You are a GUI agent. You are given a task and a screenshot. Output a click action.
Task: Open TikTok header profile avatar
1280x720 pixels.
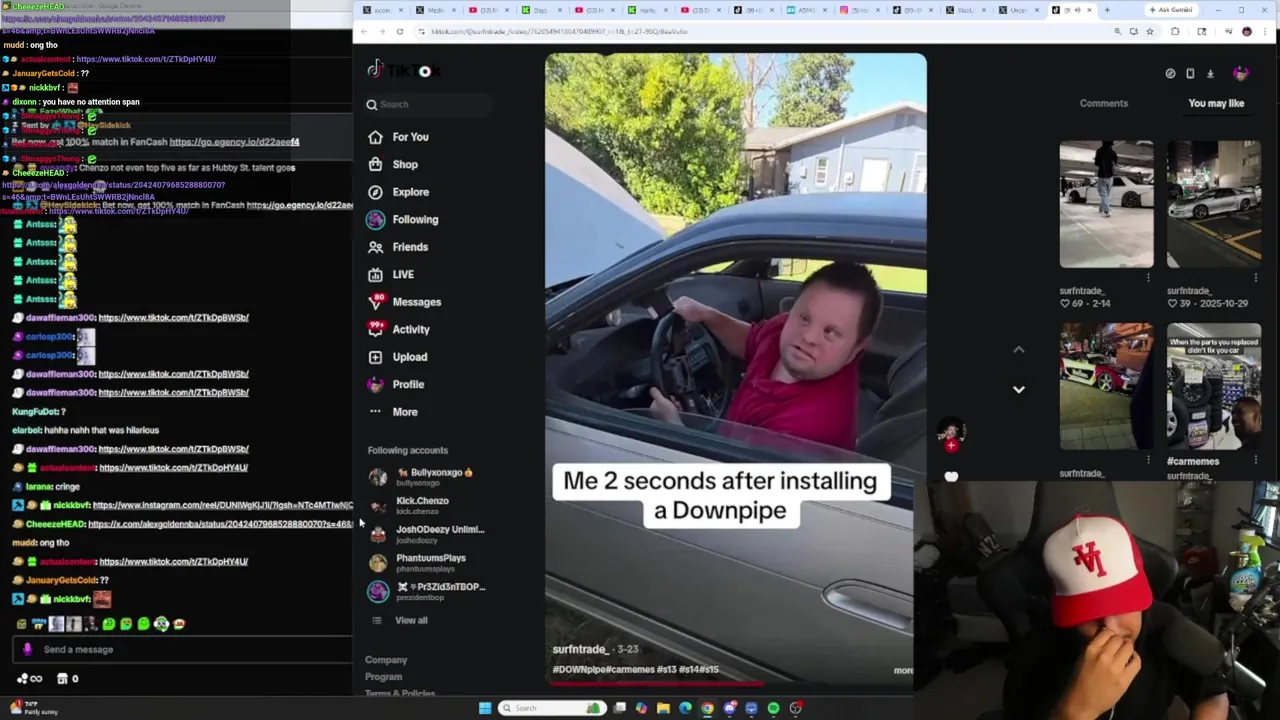[1241, 73]
